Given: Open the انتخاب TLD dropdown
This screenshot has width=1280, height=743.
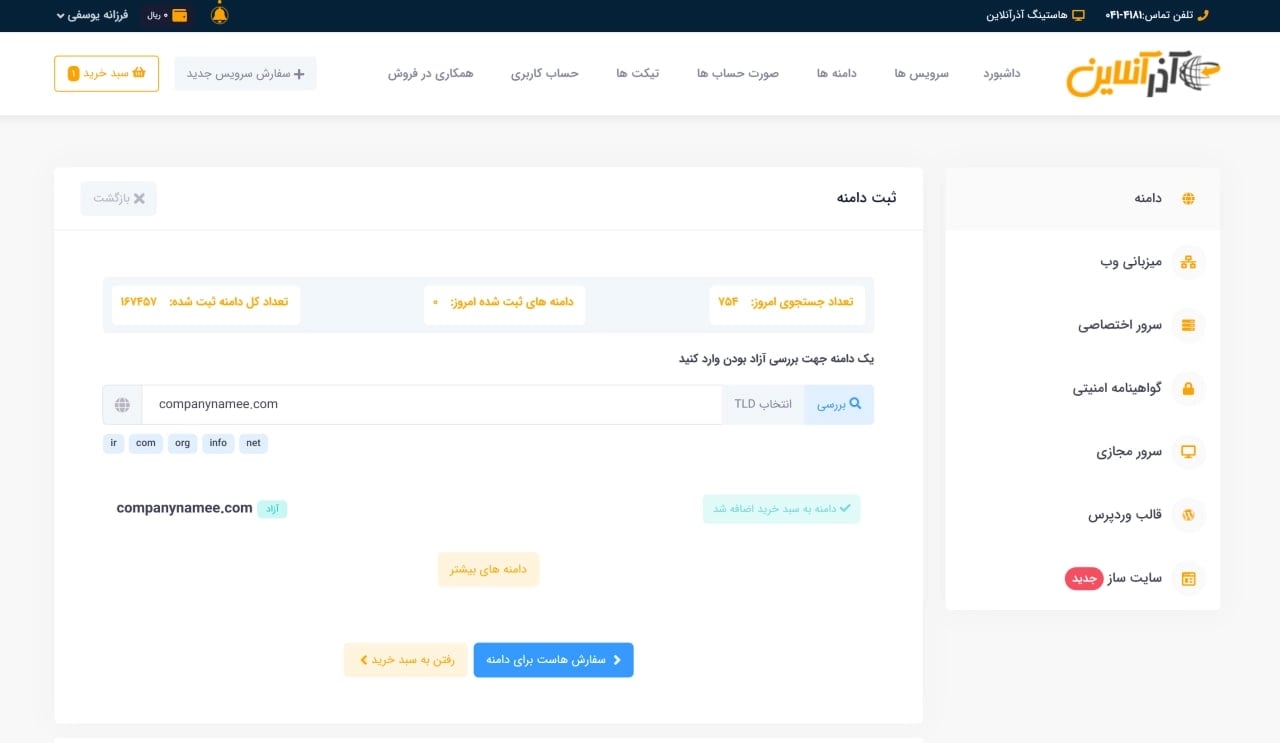Looking at the screenshot, I should coord(763,404).
